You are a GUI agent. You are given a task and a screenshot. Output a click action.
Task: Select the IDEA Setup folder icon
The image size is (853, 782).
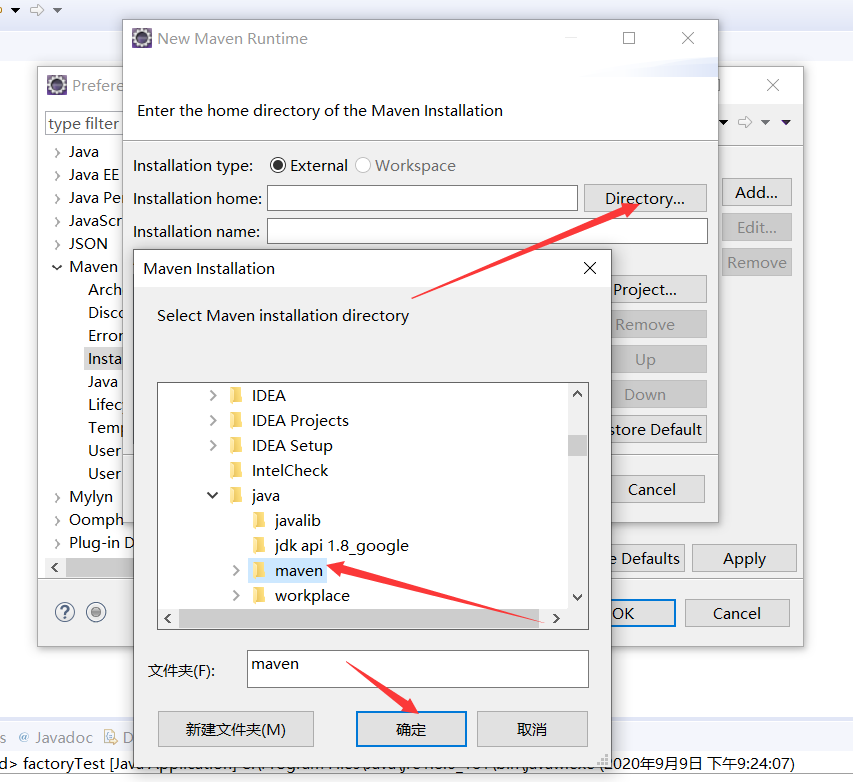[x=236, y=446]
